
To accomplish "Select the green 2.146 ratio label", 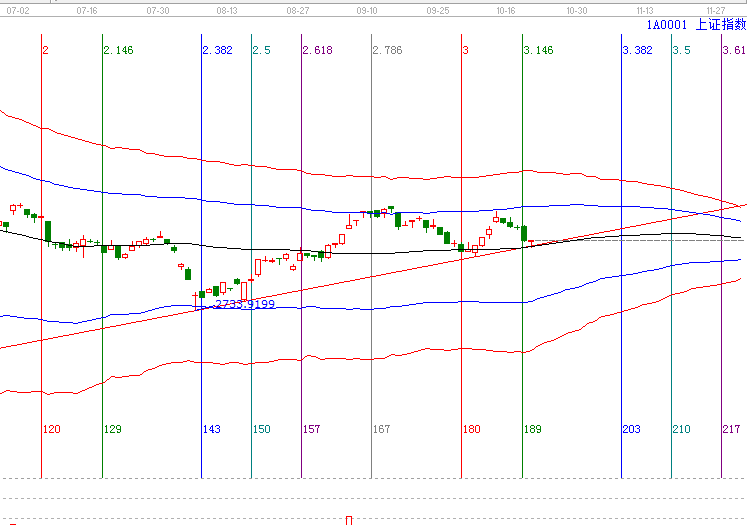I will point(119,50).
